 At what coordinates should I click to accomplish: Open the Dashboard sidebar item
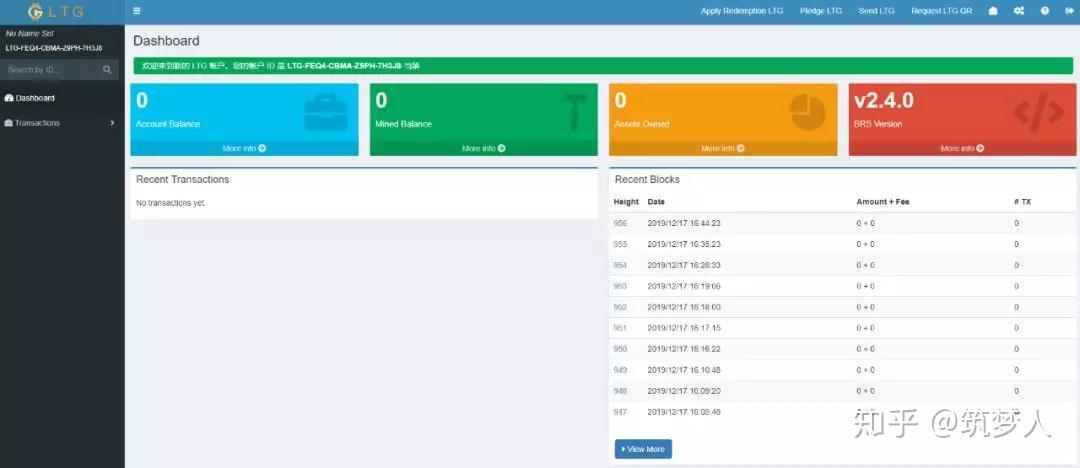[62, 98]
